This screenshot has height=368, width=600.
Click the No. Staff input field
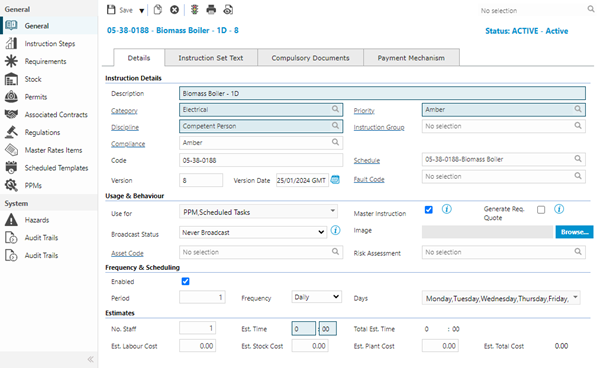click(x=197, y=328)
